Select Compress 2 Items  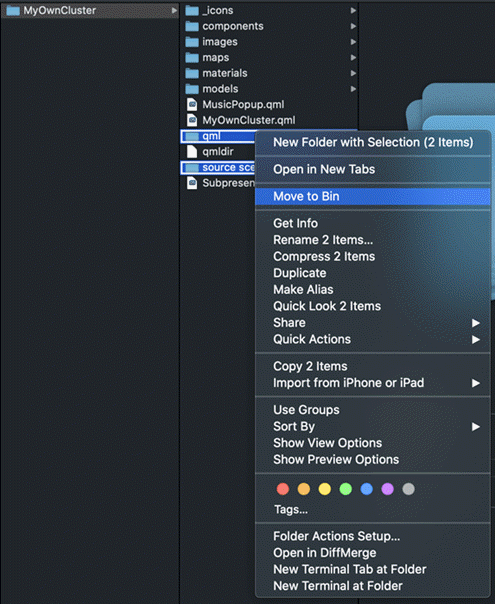pyautogui.click(x=373, y=257)
